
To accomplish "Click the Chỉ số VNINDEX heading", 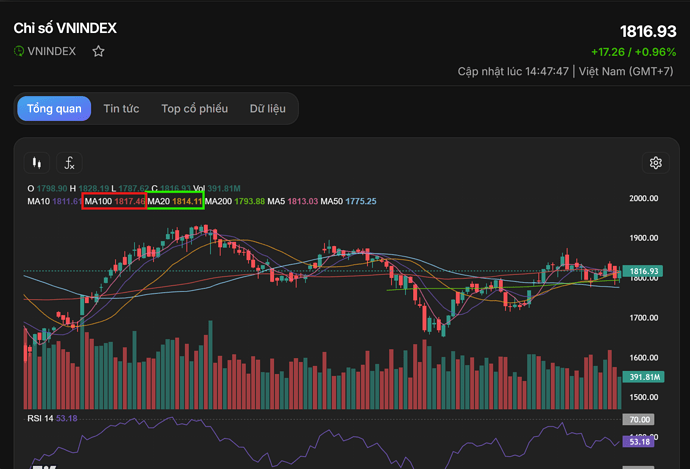I will pyautogui.click(x=65, y=28).
